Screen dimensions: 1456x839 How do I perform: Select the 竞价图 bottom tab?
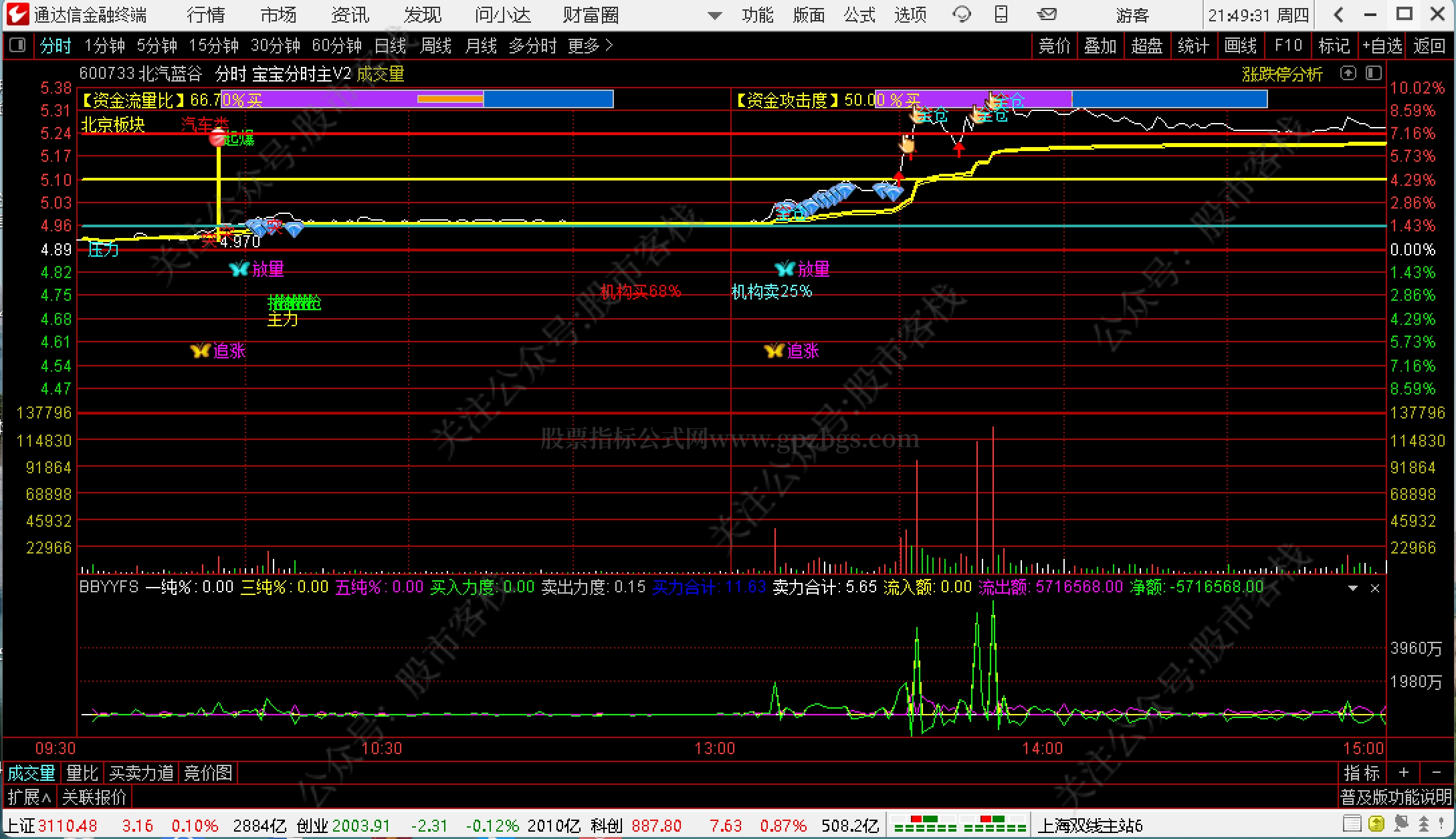pos(208,773)
